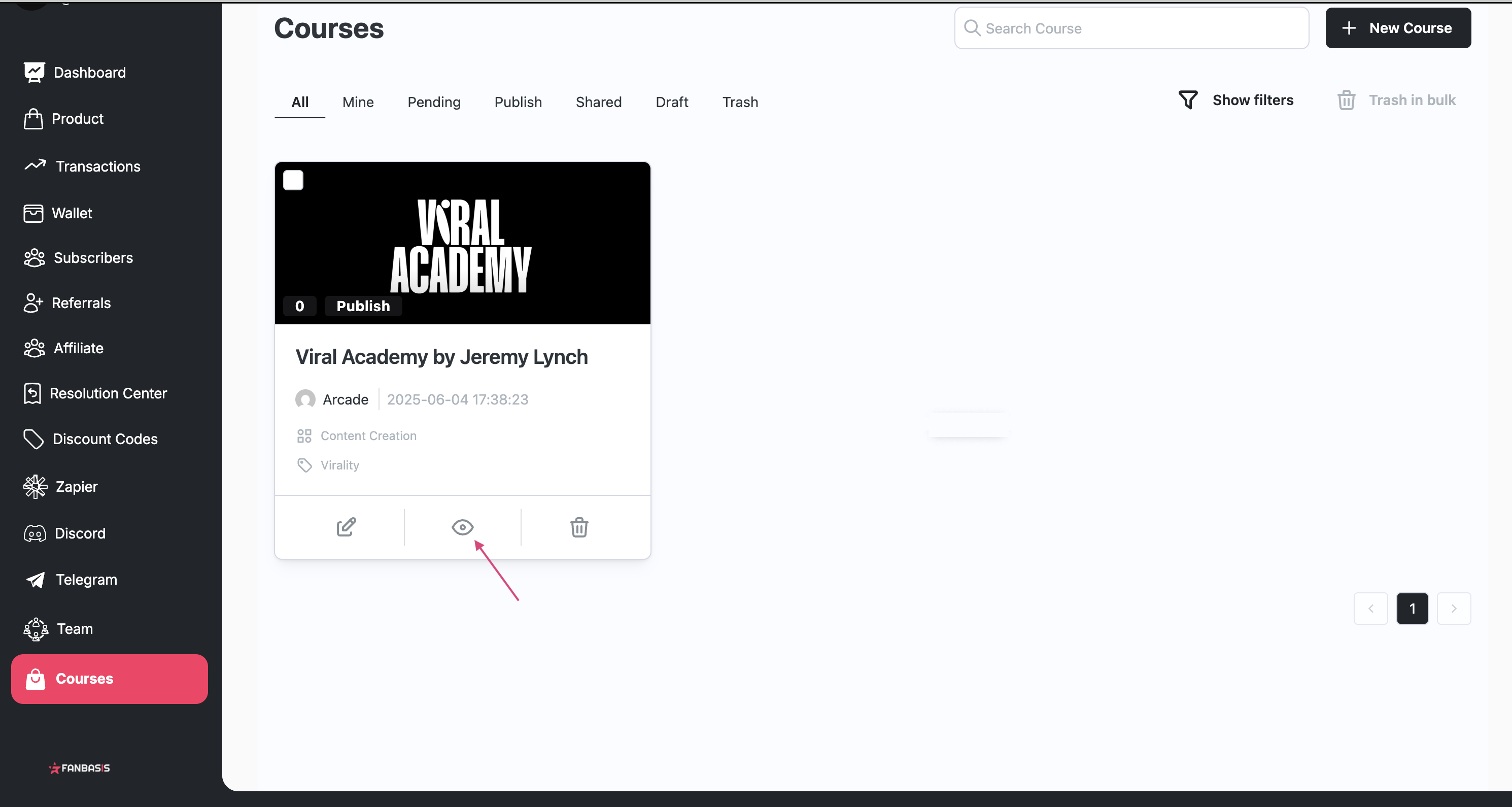Viewport: 1512px width, 807px height.
Task: Click the New Course button
Action: 1398,27
